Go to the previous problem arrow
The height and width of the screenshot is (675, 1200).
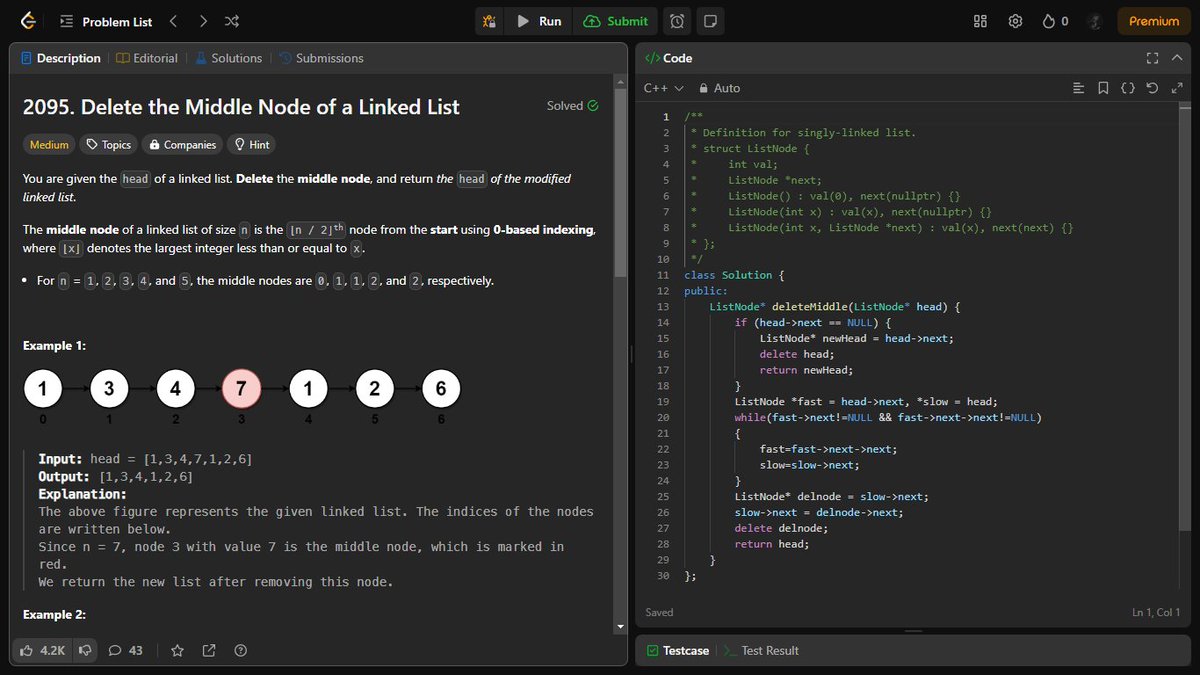[x=173, y=21]
